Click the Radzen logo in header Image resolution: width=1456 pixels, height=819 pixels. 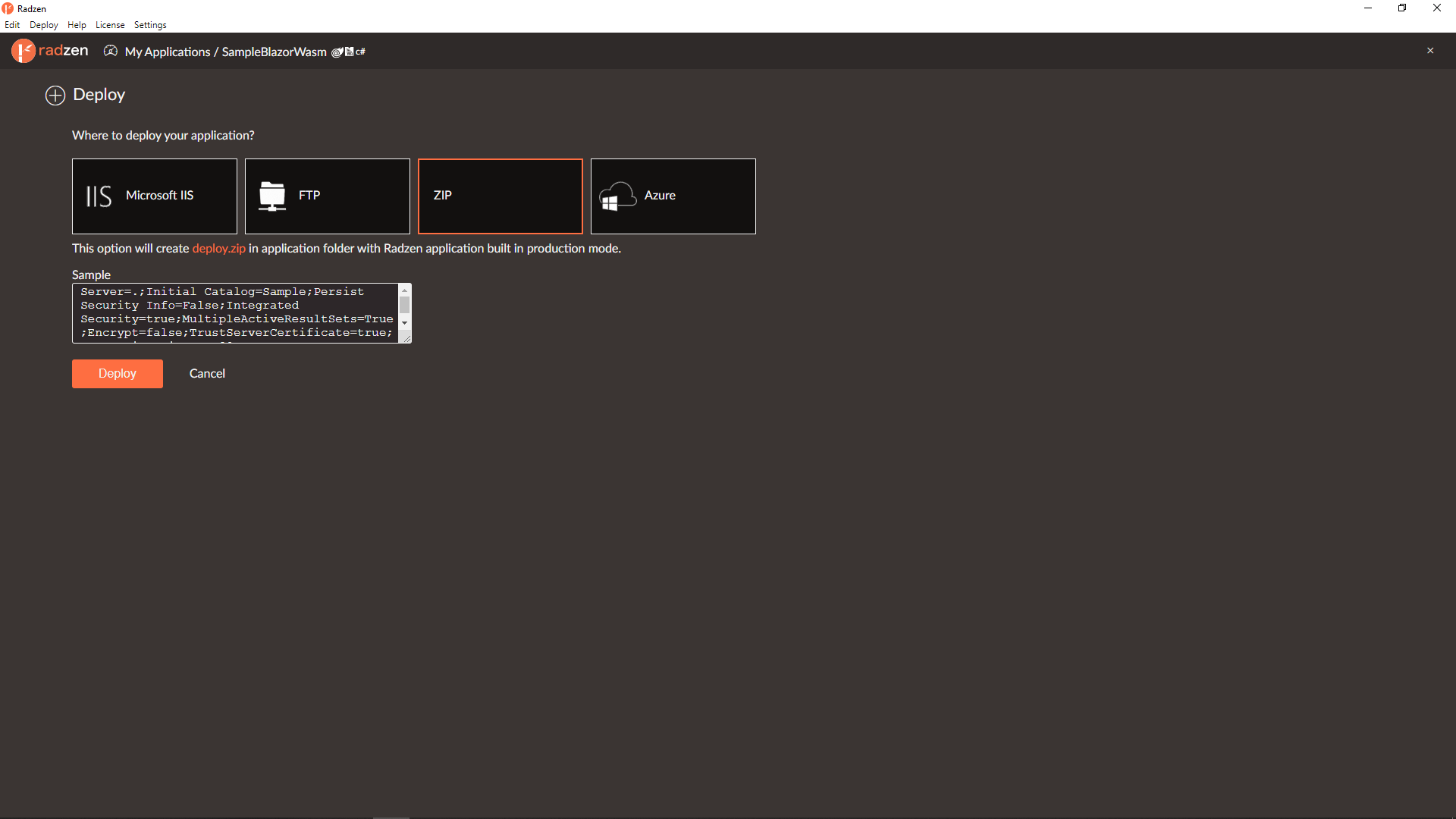point(50,51)
